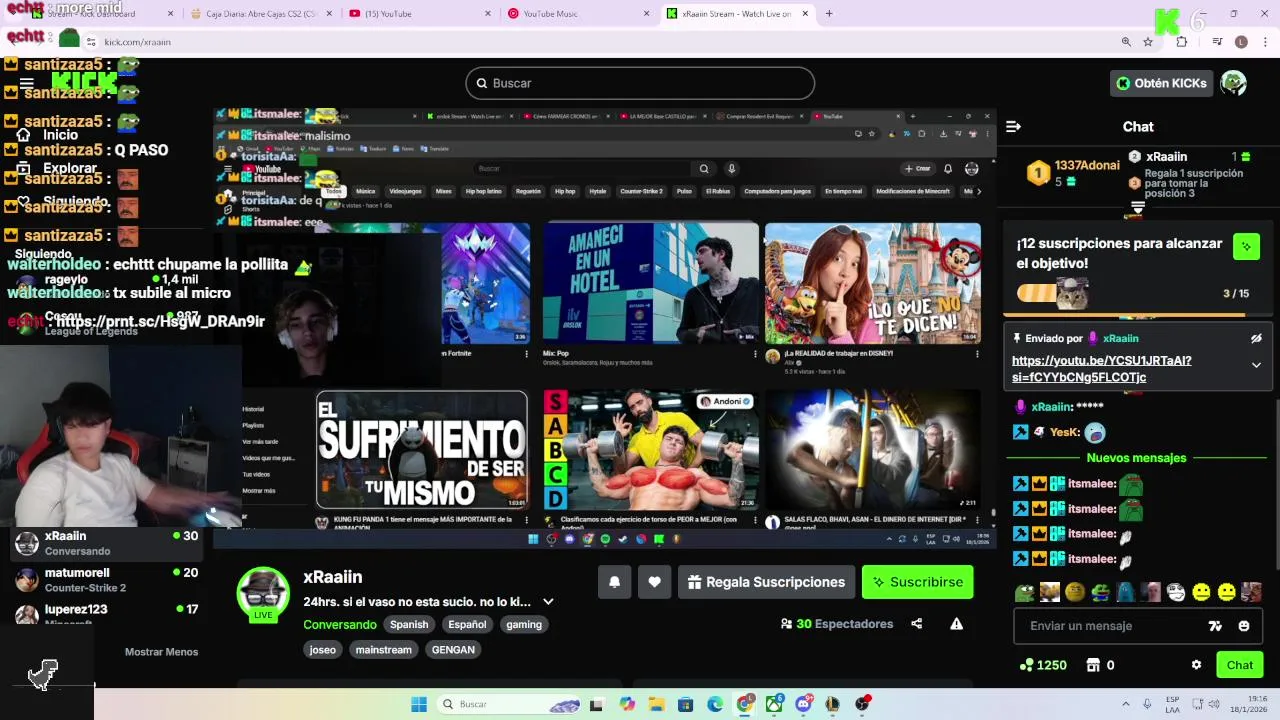Click the Windows taskbar Buscar box

pyautogui.click(x=510, y=704)
